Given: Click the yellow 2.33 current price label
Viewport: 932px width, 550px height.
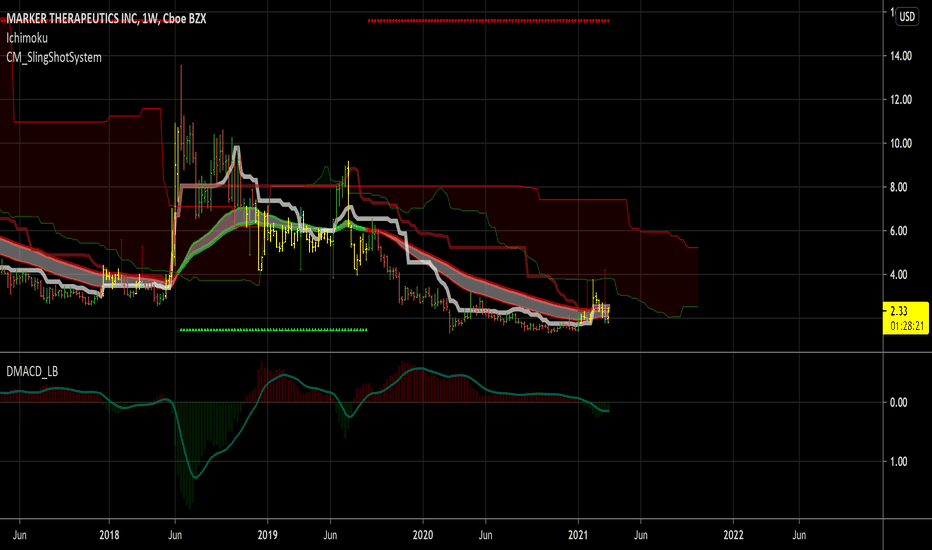Looking at the screenshot, I should point(905,318).
